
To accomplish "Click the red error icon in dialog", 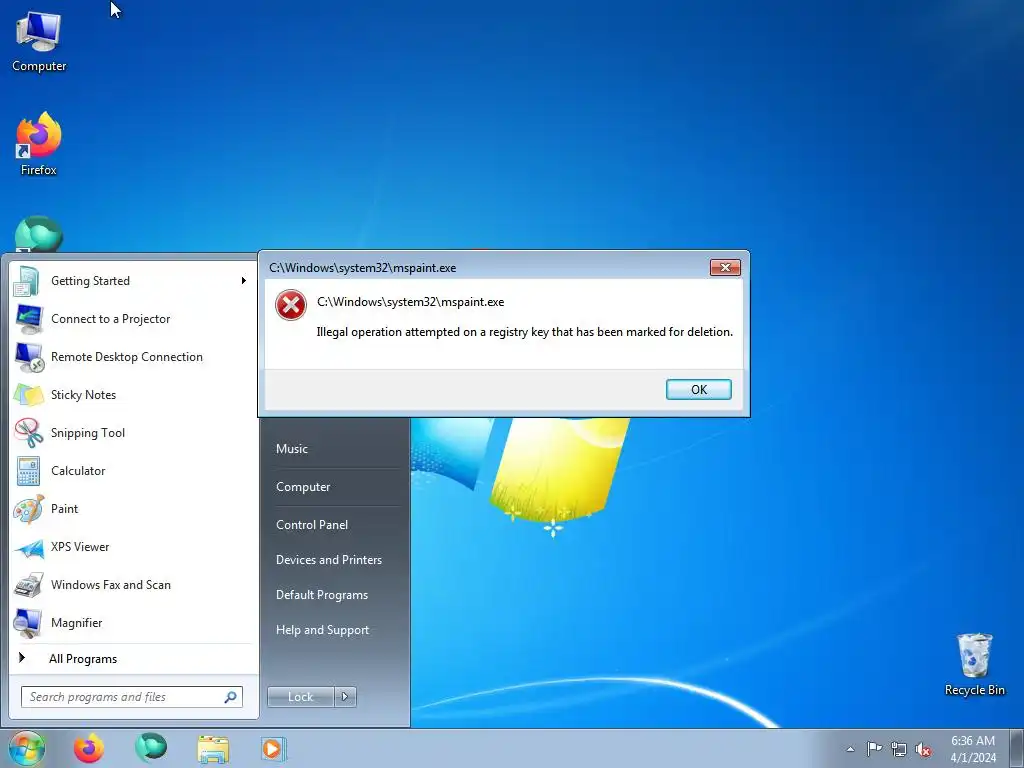I will pyautogui.click(x=291, y=305).
